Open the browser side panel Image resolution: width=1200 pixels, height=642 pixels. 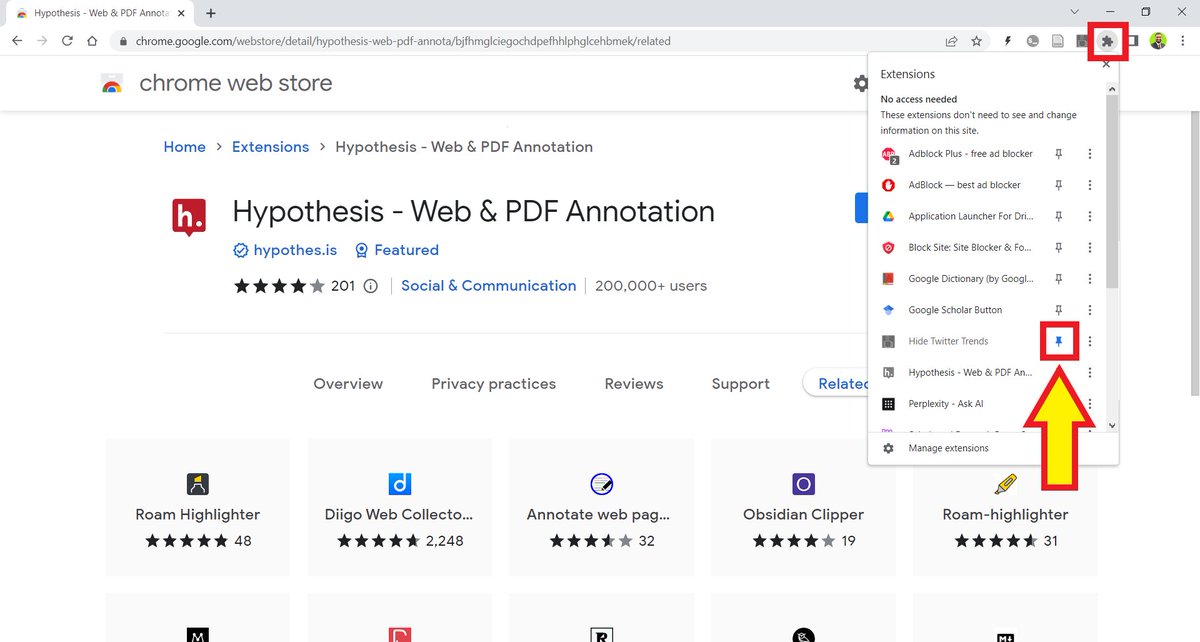click(x=1133, y=41)
